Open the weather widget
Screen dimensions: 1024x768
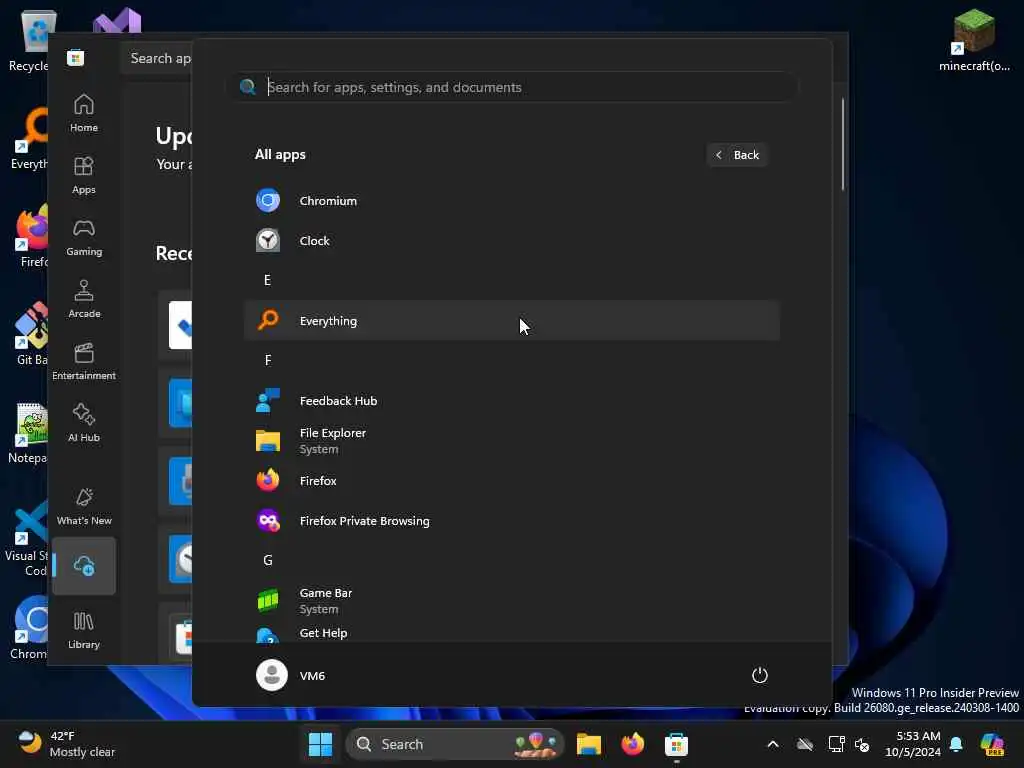pos(65,744)
